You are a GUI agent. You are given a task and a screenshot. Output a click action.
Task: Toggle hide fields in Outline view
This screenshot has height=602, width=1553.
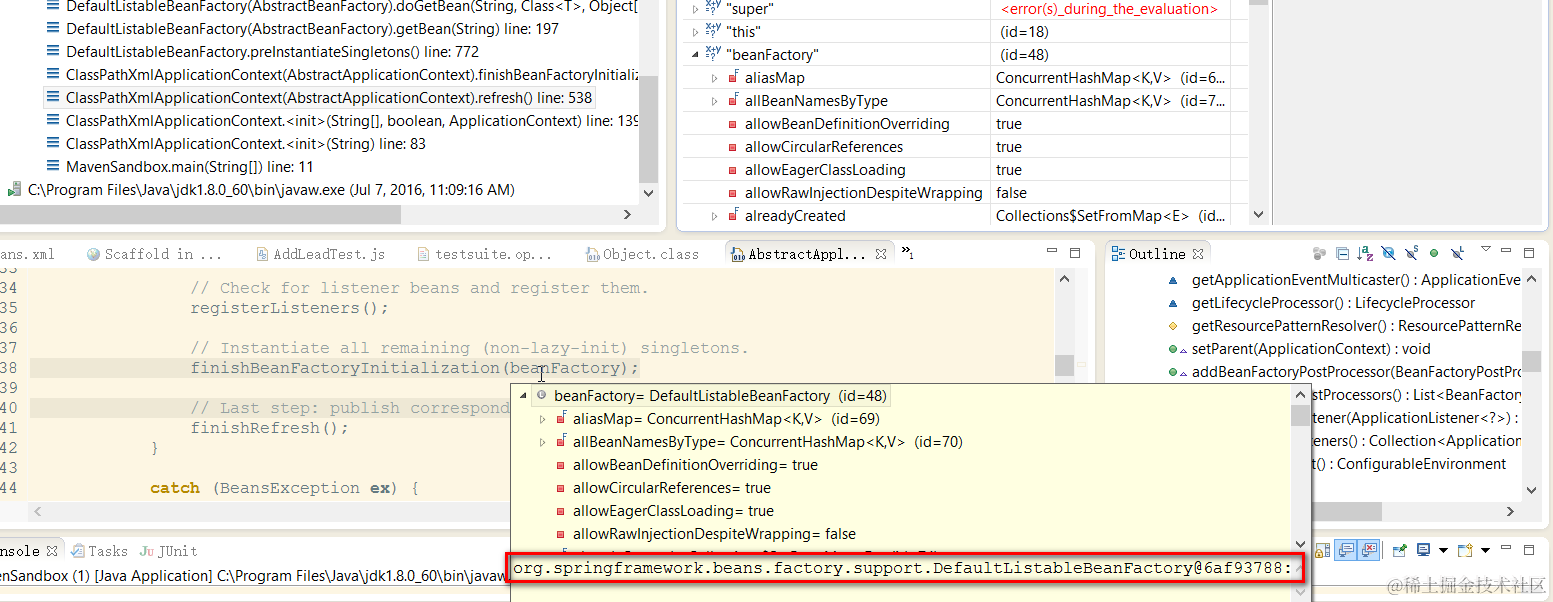[1388, 253]
